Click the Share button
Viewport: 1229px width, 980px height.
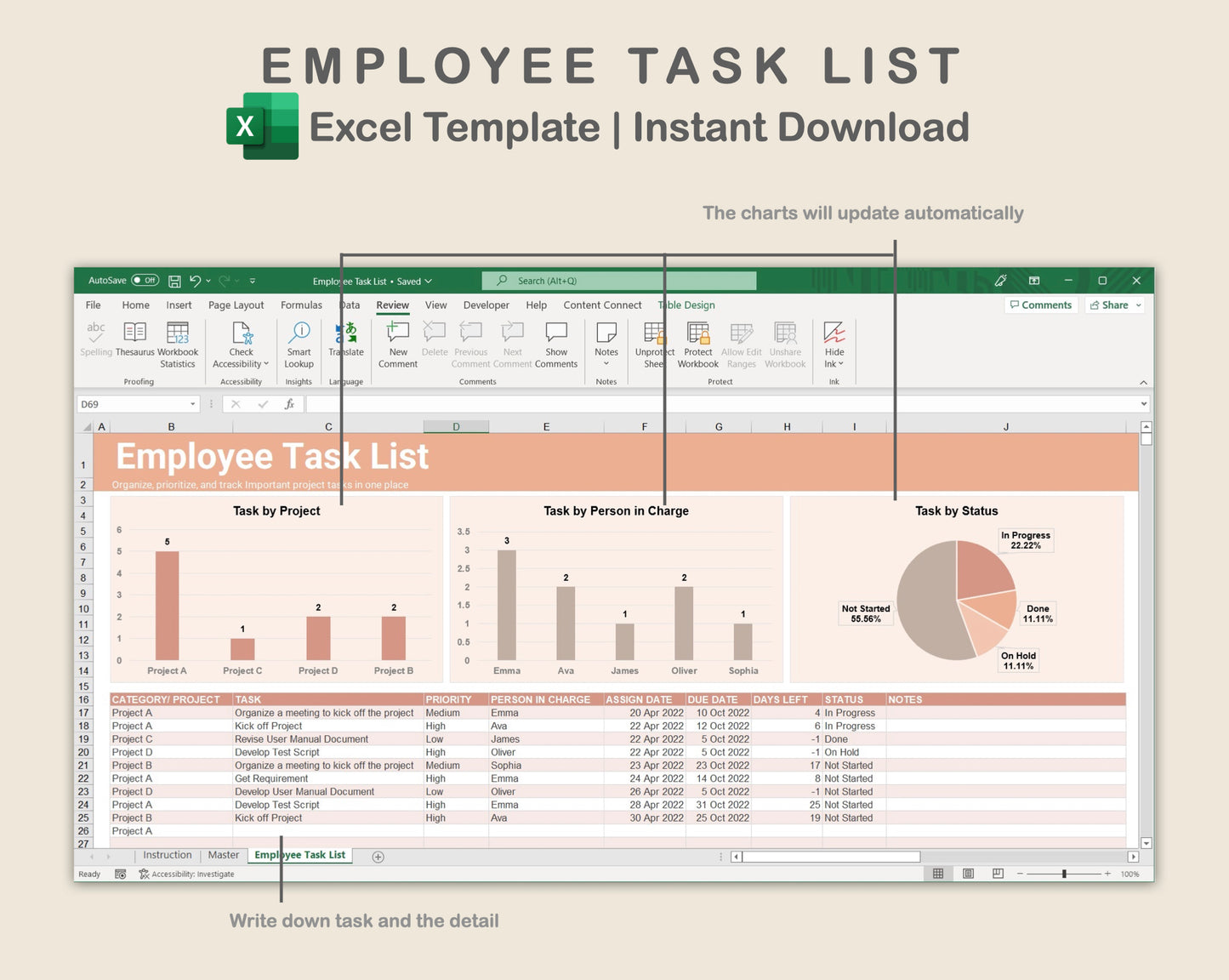(x=1110, y=305)
